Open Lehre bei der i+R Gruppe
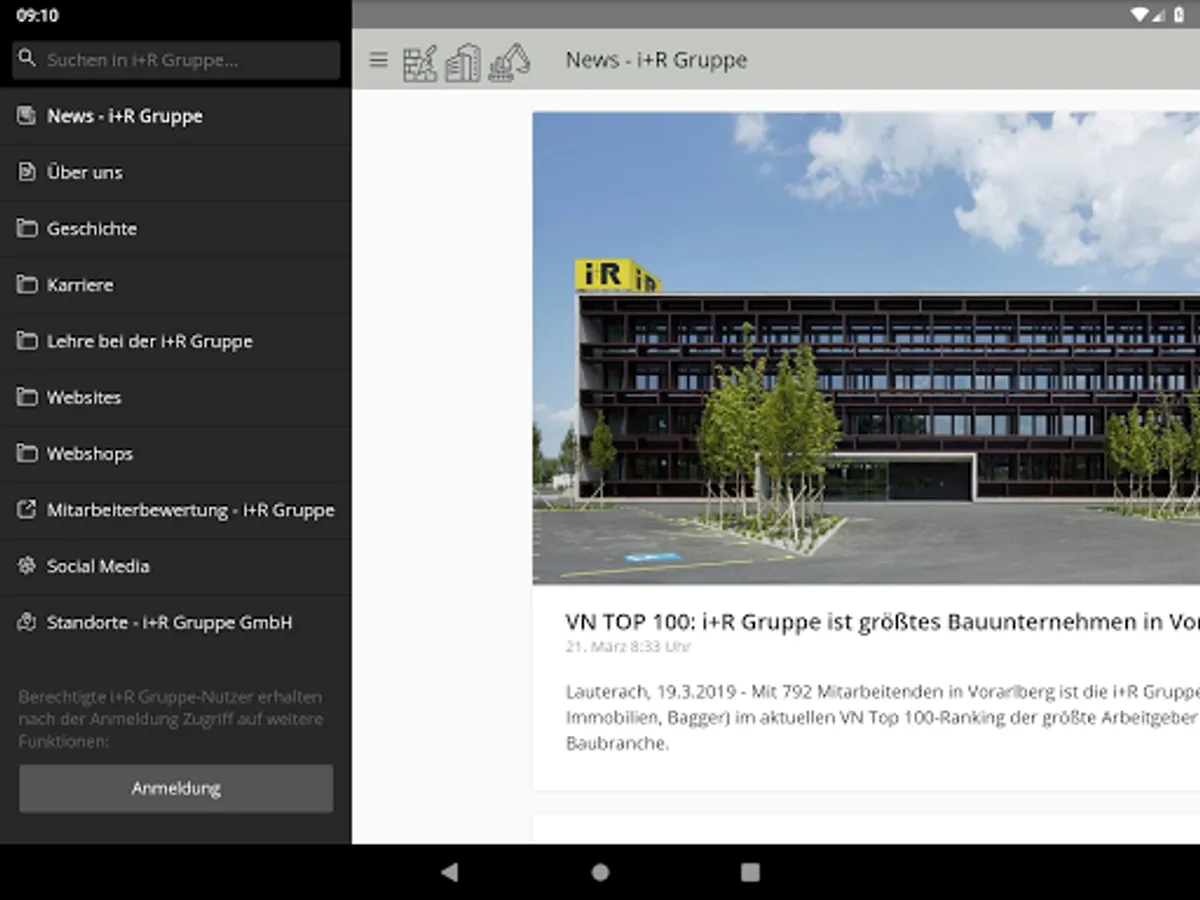 pos(149,341)
